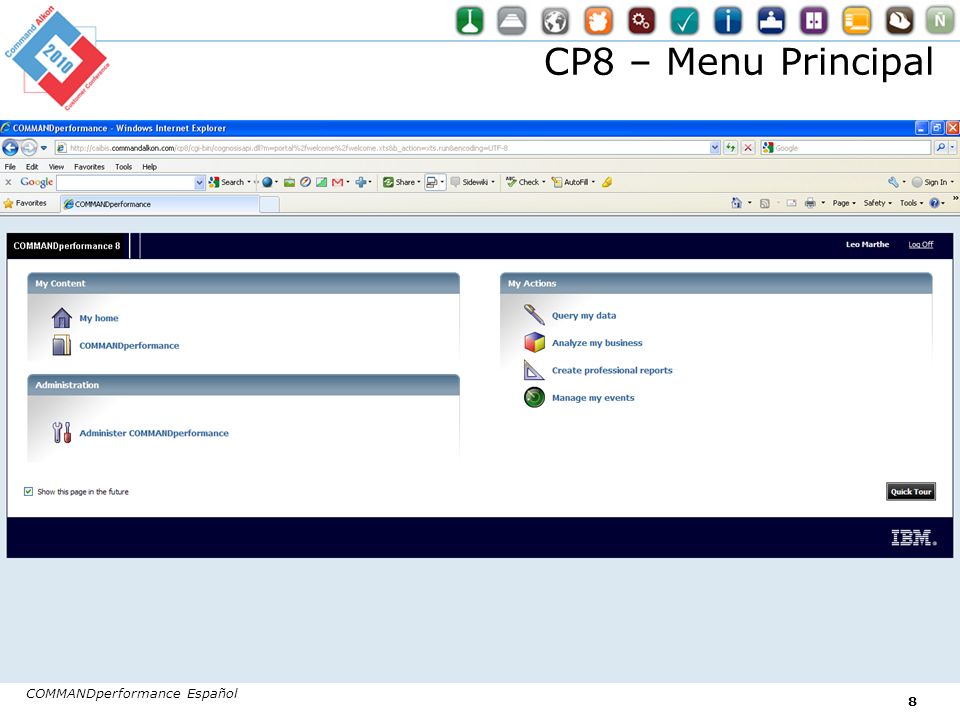Open a new tab with the blank tab button
The image size is (960, 720).
[x=269, y=204]
